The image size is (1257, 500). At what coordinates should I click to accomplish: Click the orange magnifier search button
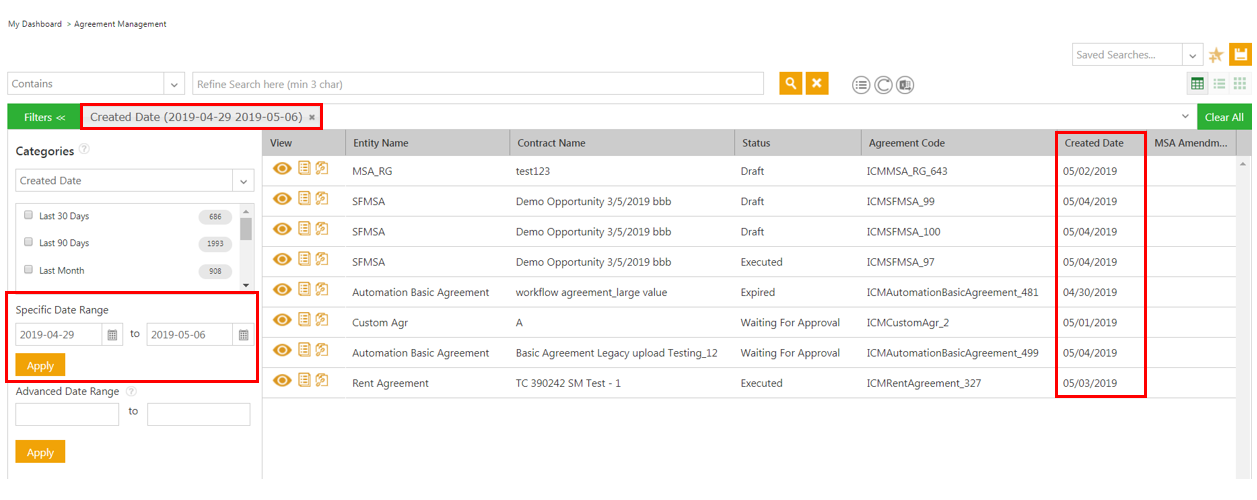[x=791, y=84]
